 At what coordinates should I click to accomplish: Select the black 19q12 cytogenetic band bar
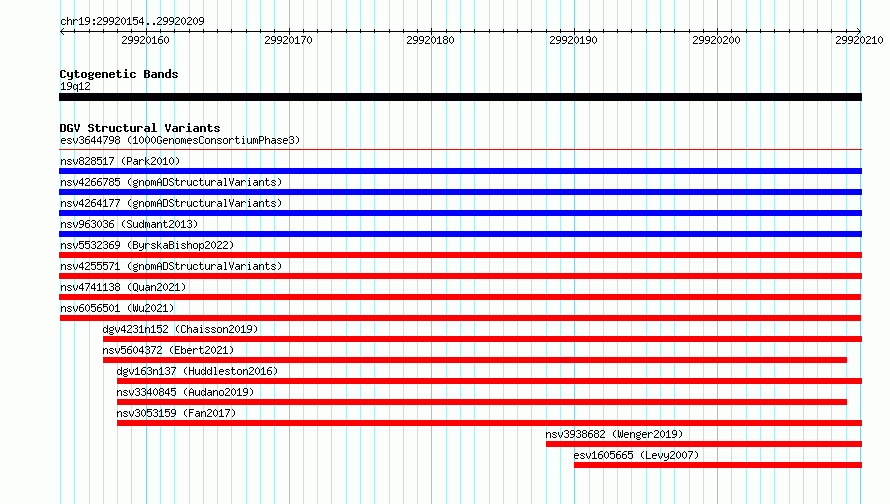(x=460, y=97)
